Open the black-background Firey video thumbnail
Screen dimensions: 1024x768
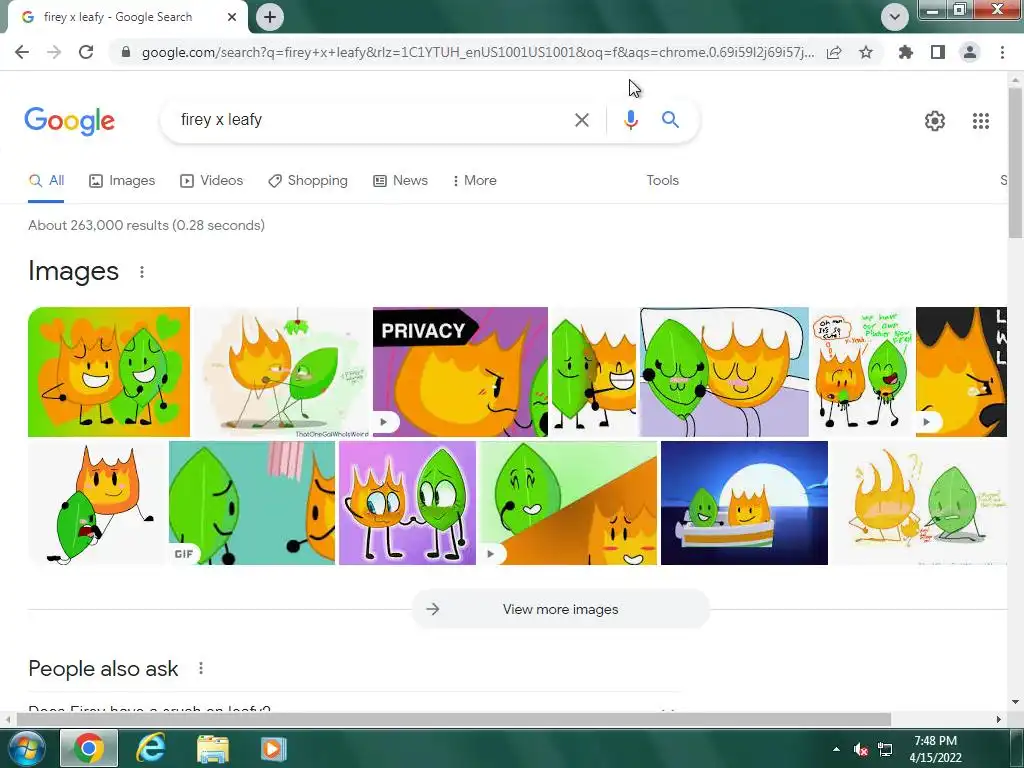(961, 372)
